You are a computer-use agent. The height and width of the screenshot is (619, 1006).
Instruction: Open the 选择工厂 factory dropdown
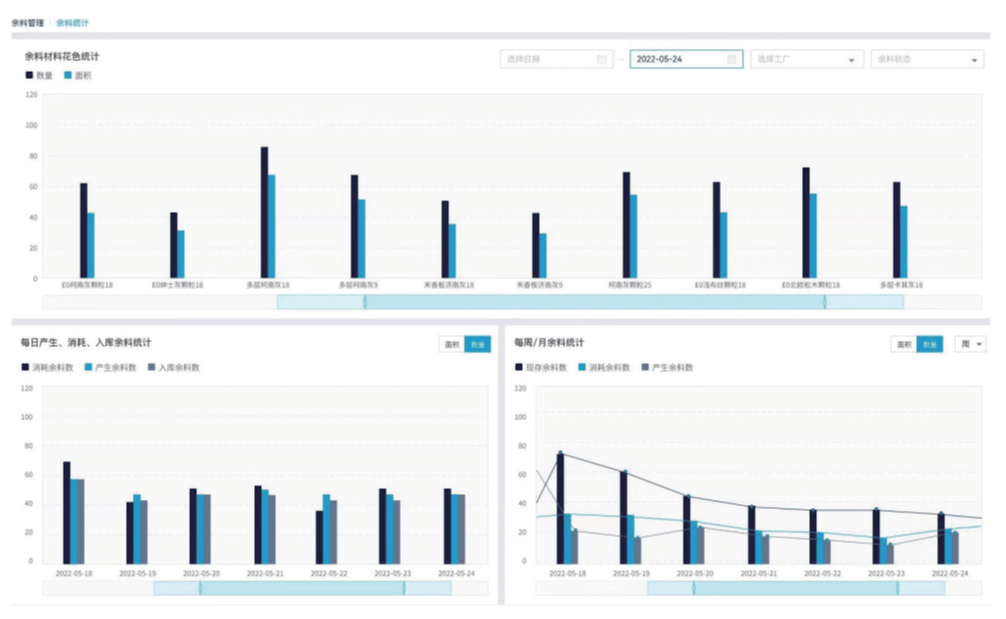point(806,59)
